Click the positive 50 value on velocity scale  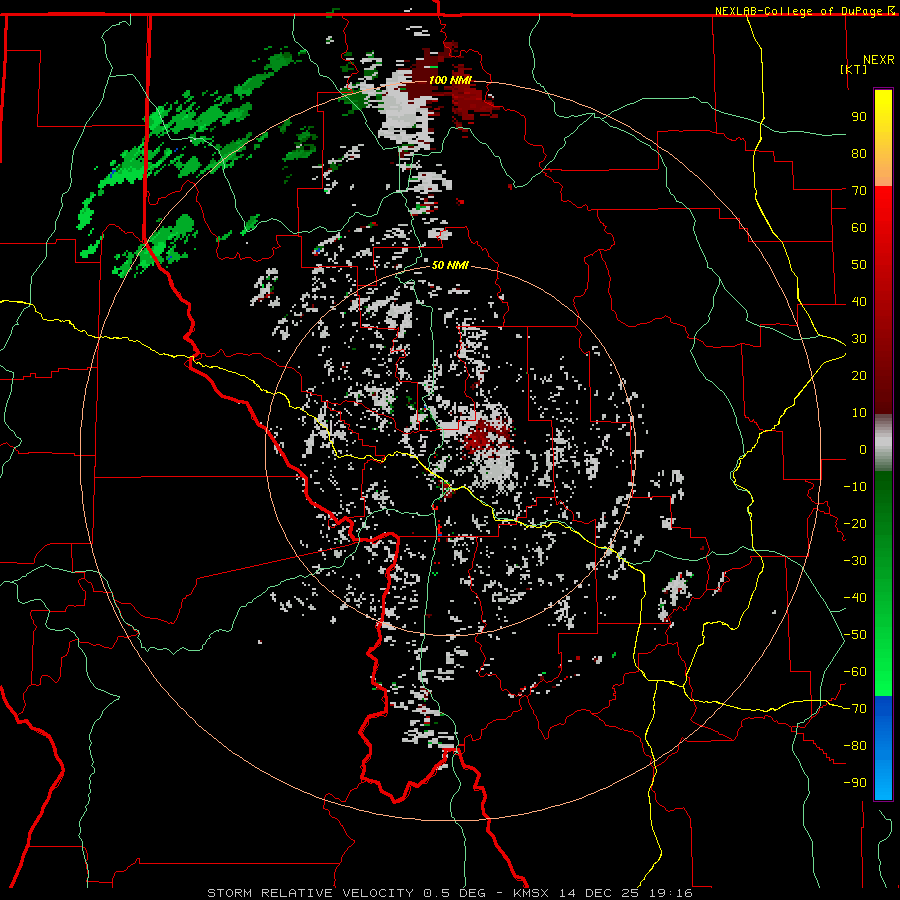(x=859, y=265)
